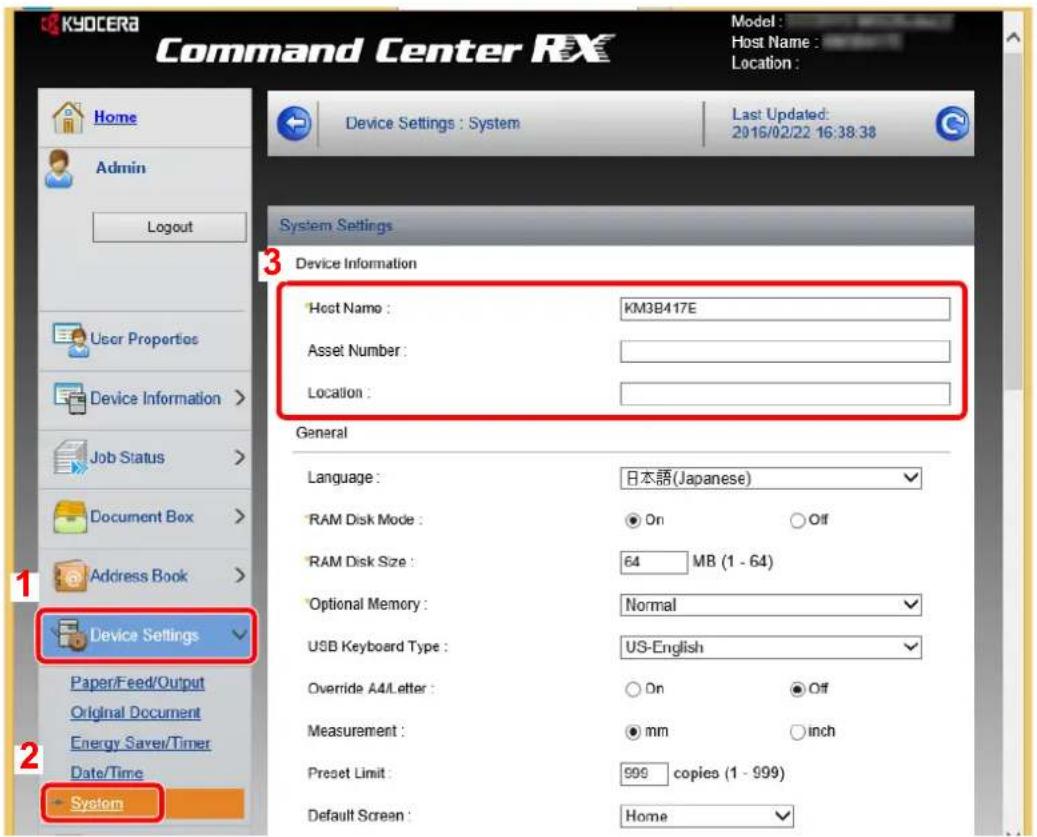This screenshot has height=837, width=1037.
Task: Click the Last Updated timestamp text
Action: click(x=804, y=132)
